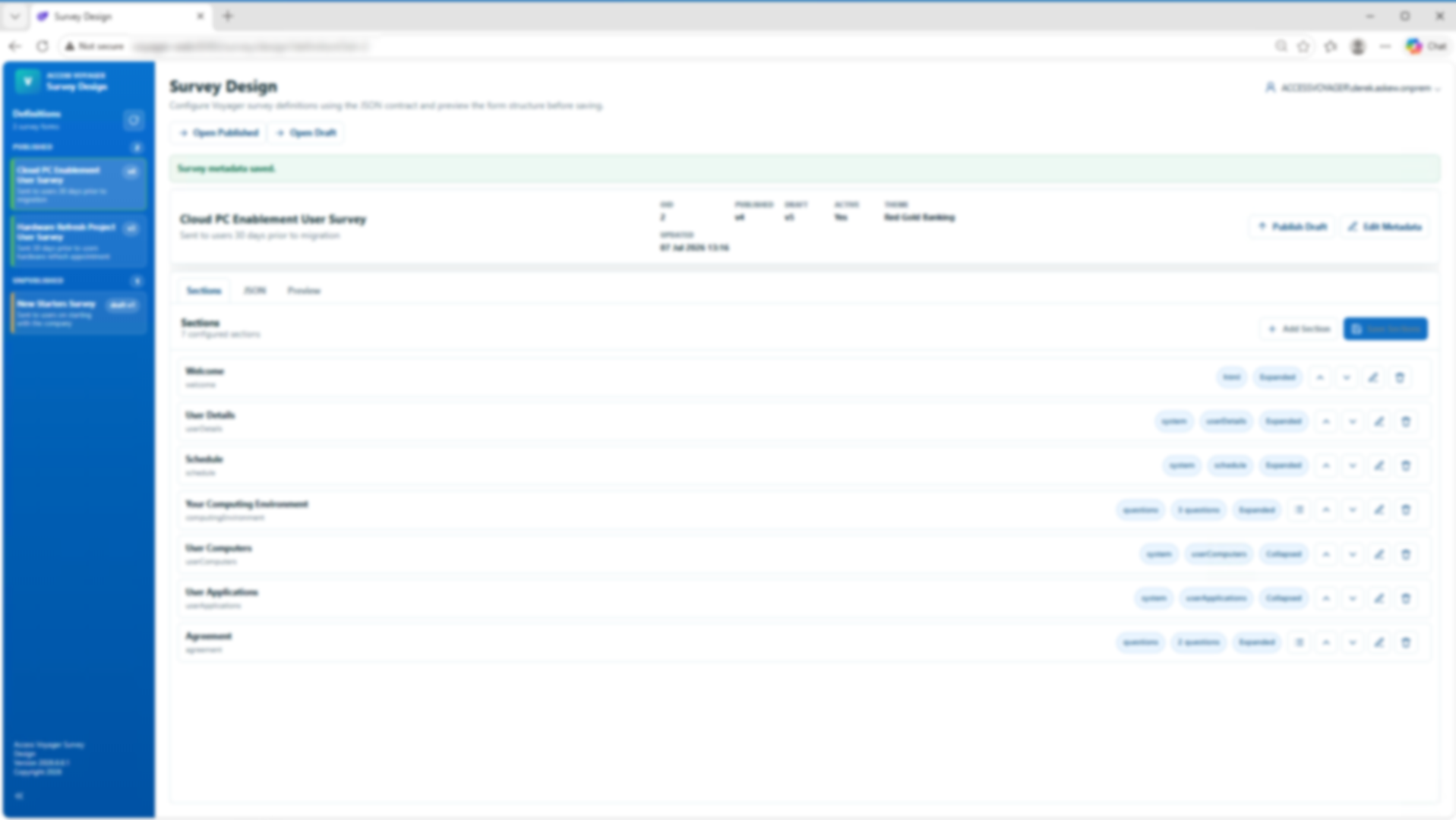1456x820 pixels.
Task: Move Agreement section up
Action: click(1326, 642)
